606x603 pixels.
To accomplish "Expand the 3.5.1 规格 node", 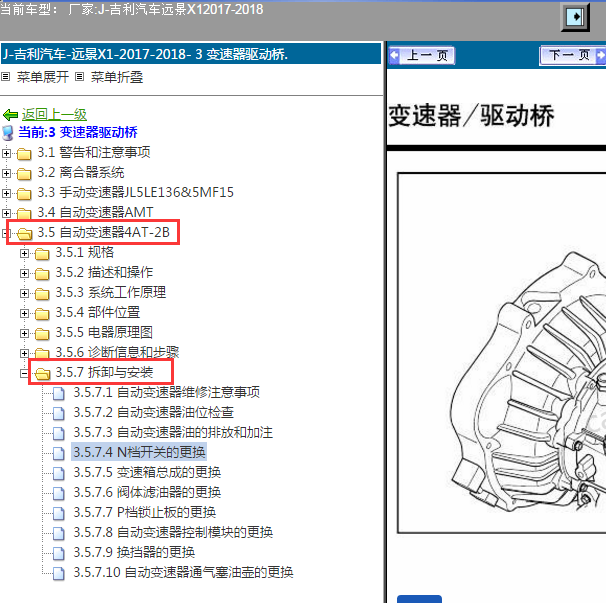I will 24,254.
